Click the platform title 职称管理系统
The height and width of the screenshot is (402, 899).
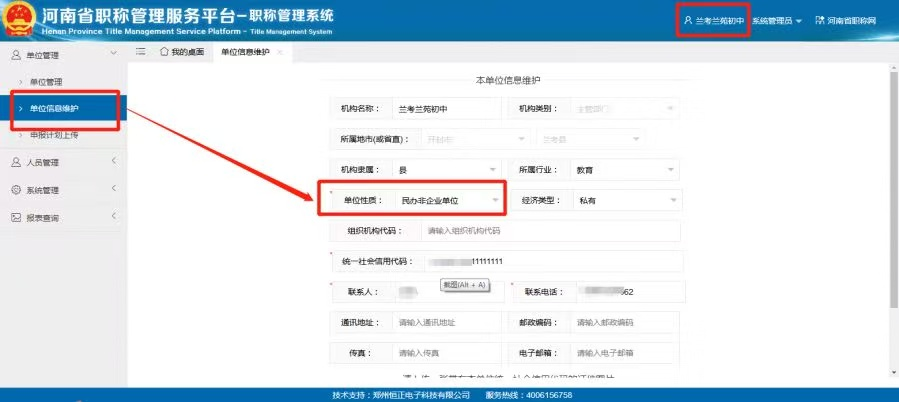point(291,15)
